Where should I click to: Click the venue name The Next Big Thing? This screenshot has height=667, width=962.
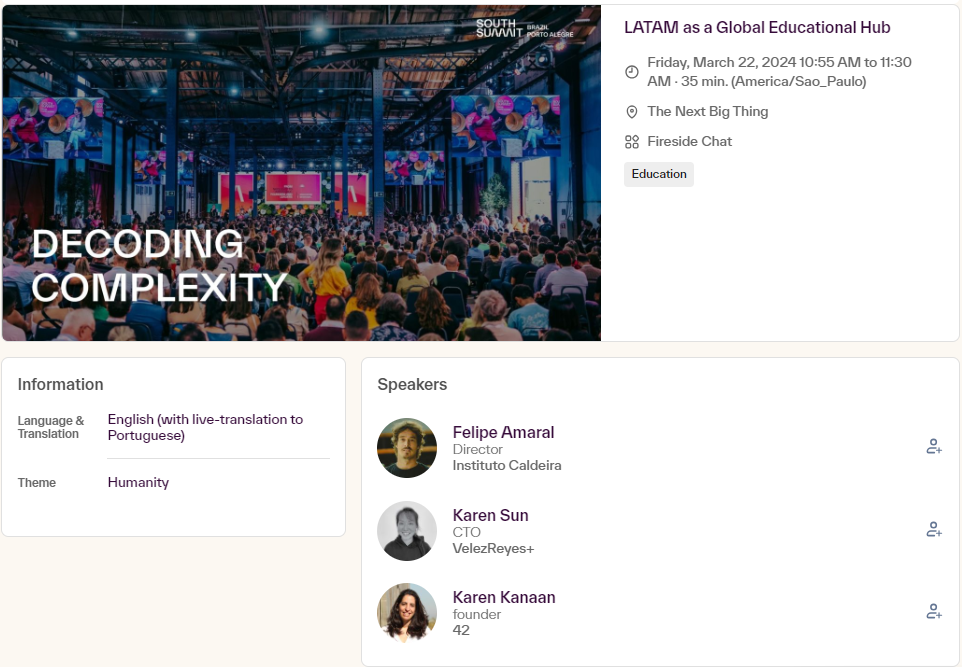[707, 112]
